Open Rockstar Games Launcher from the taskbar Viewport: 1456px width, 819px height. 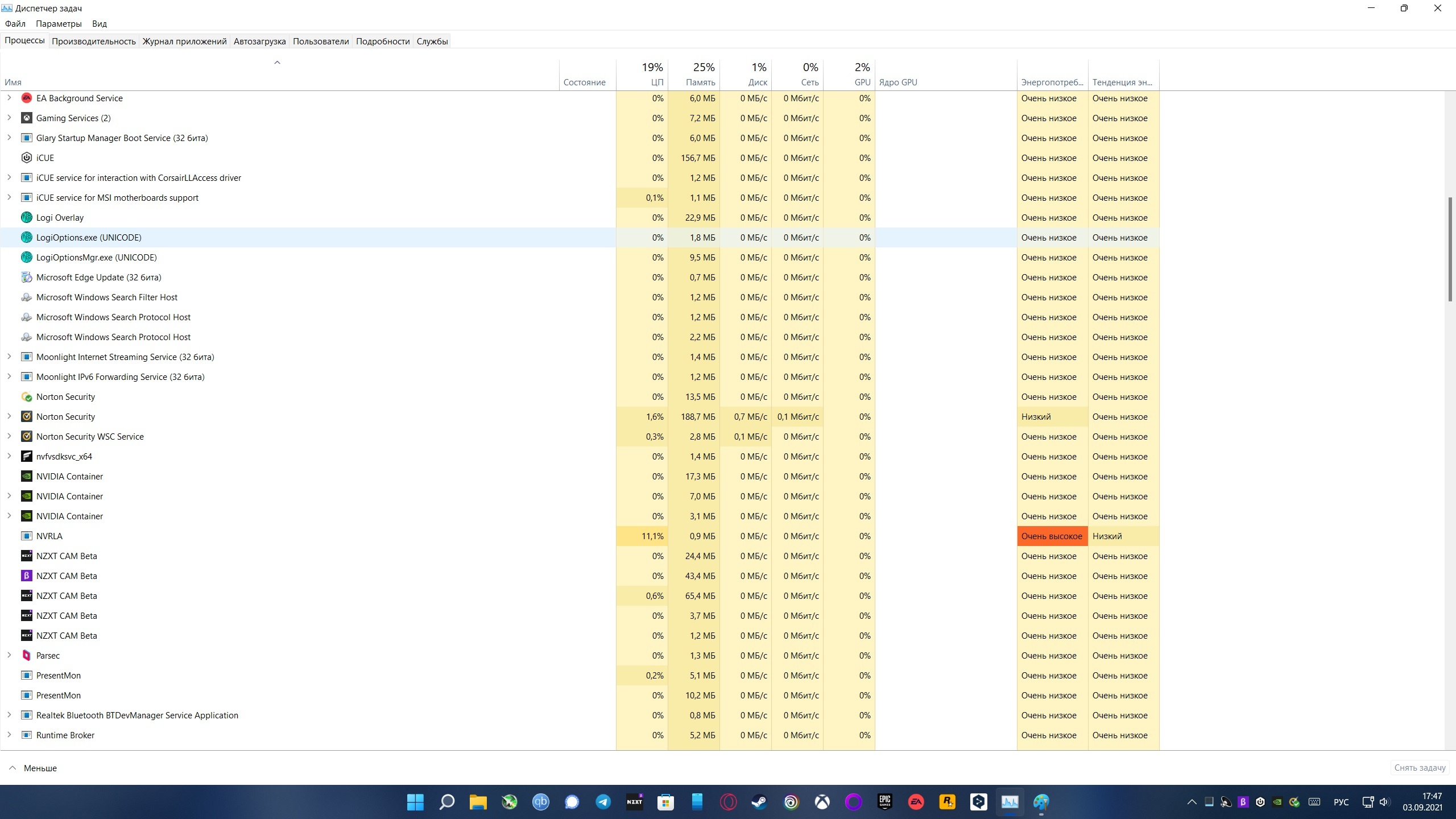point(948,802)
